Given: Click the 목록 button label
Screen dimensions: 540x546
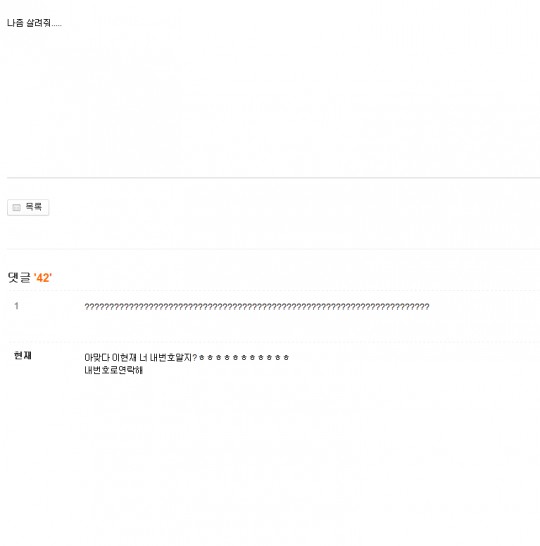Looking at the screenshot, I should point(33,207).
